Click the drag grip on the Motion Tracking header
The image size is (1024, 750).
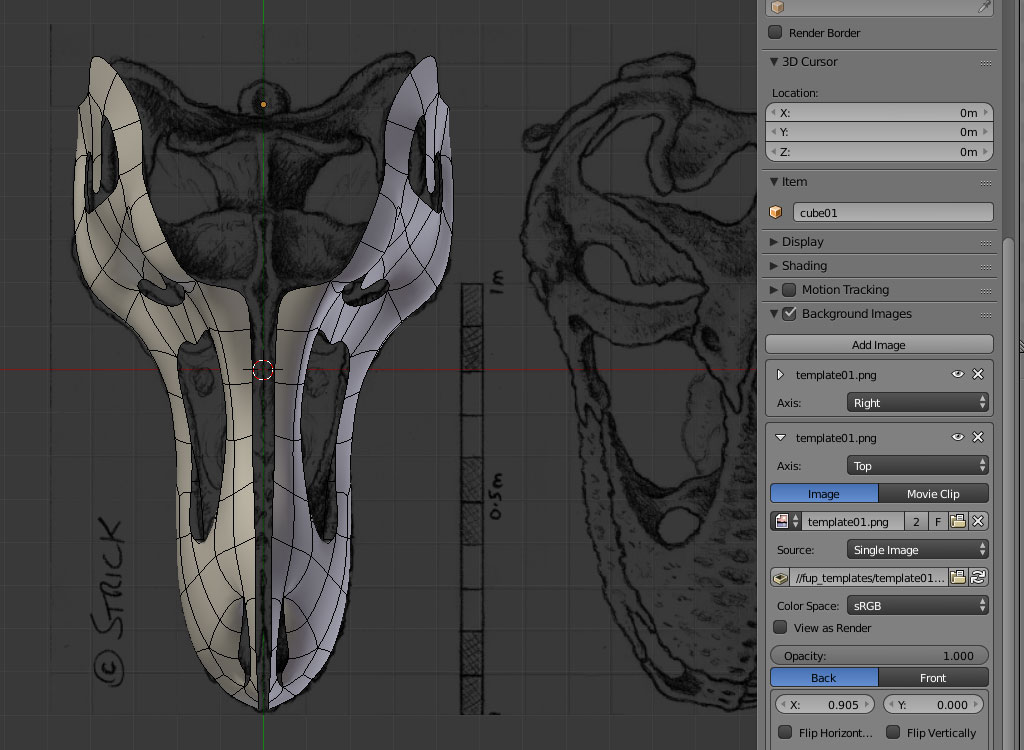[986, 291]
